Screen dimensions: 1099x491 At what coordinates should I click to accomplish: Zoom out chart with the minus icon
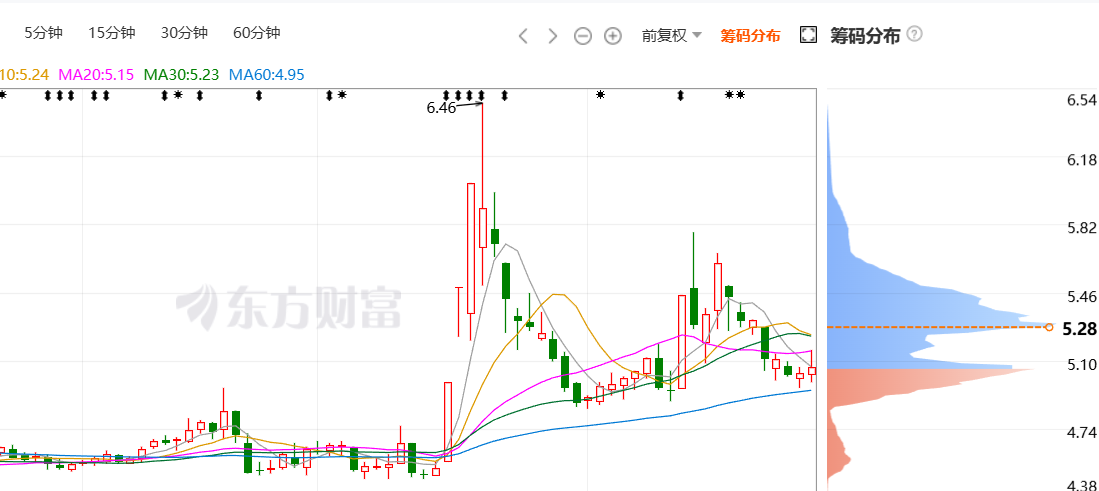[583, 36]
